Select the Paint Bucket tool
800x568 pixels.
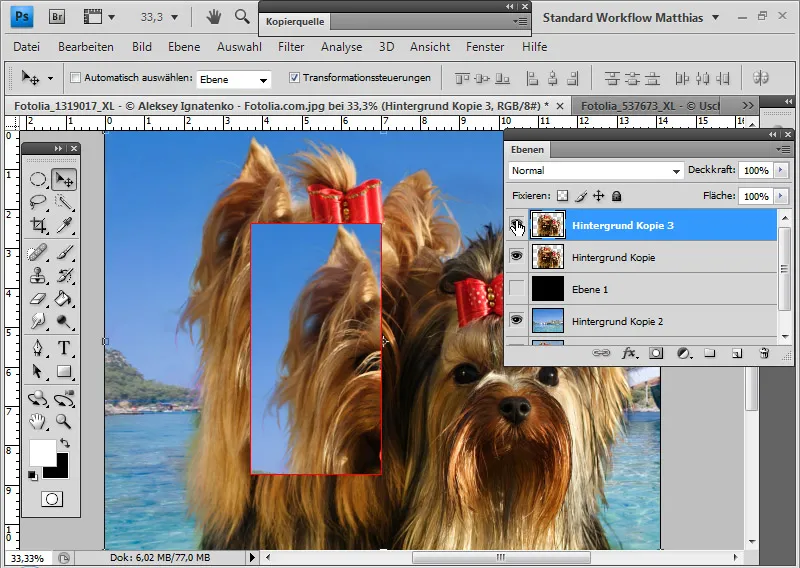[x=64, y=299]
